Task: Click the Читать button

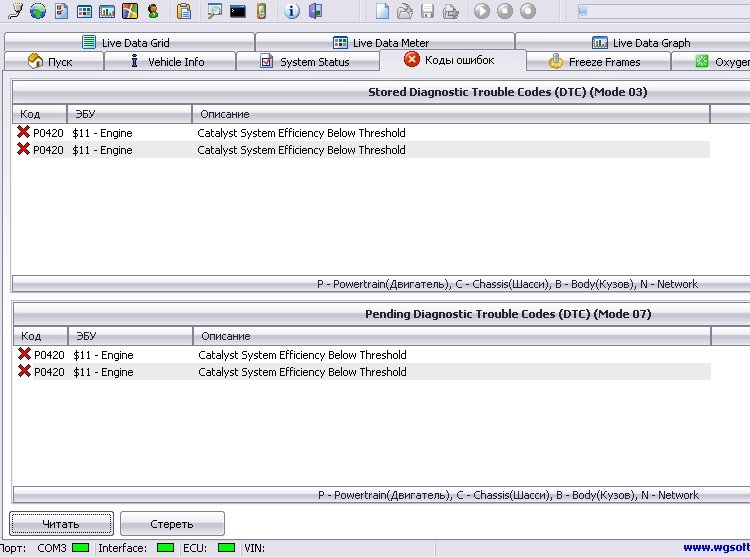Action: coord(61,524)
